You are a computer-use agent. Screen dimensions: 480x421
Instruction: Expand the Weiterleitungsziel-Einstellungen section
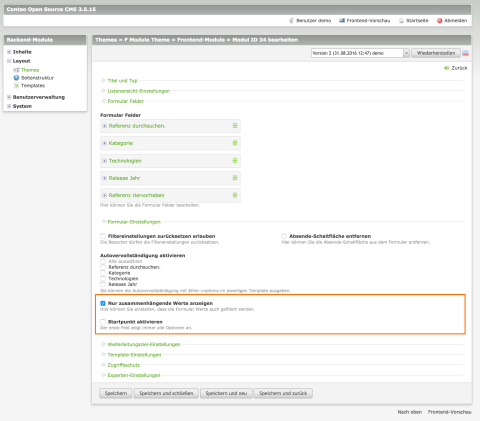(144, 344)
